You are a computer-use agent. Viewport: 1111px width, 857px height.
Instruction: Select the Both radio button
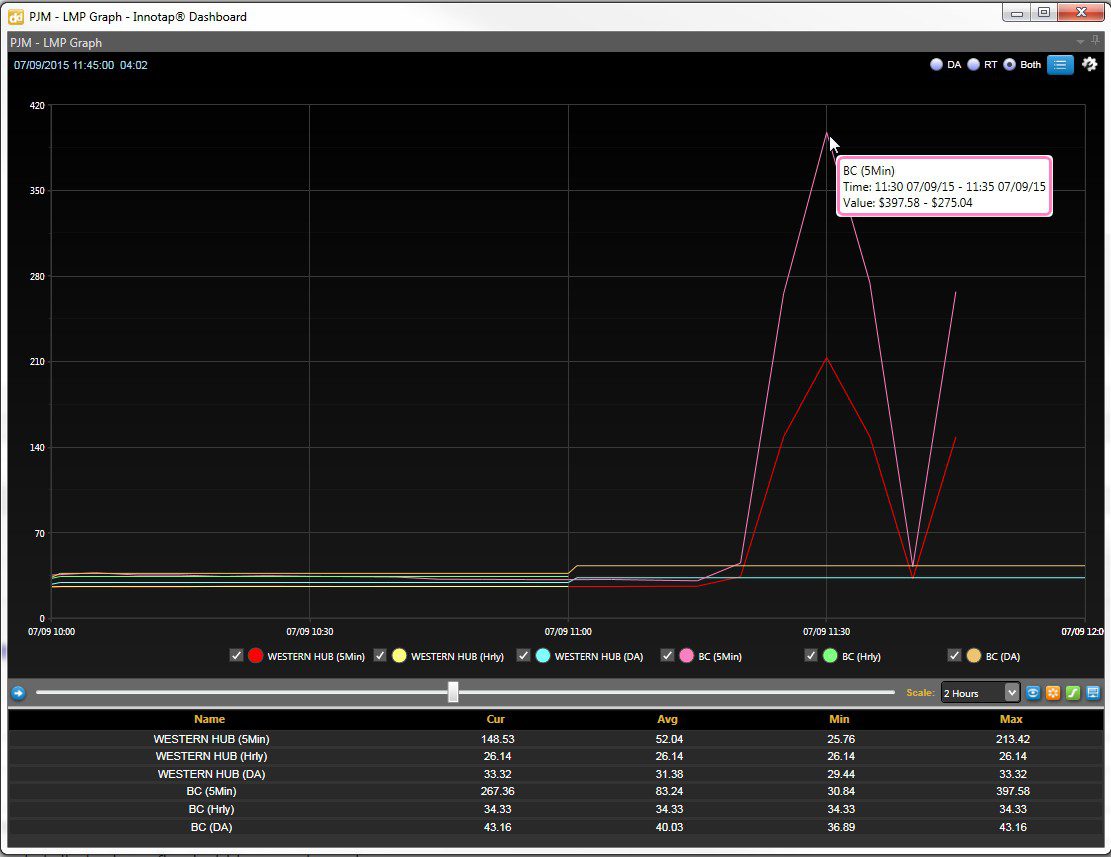coord(1010,64)
